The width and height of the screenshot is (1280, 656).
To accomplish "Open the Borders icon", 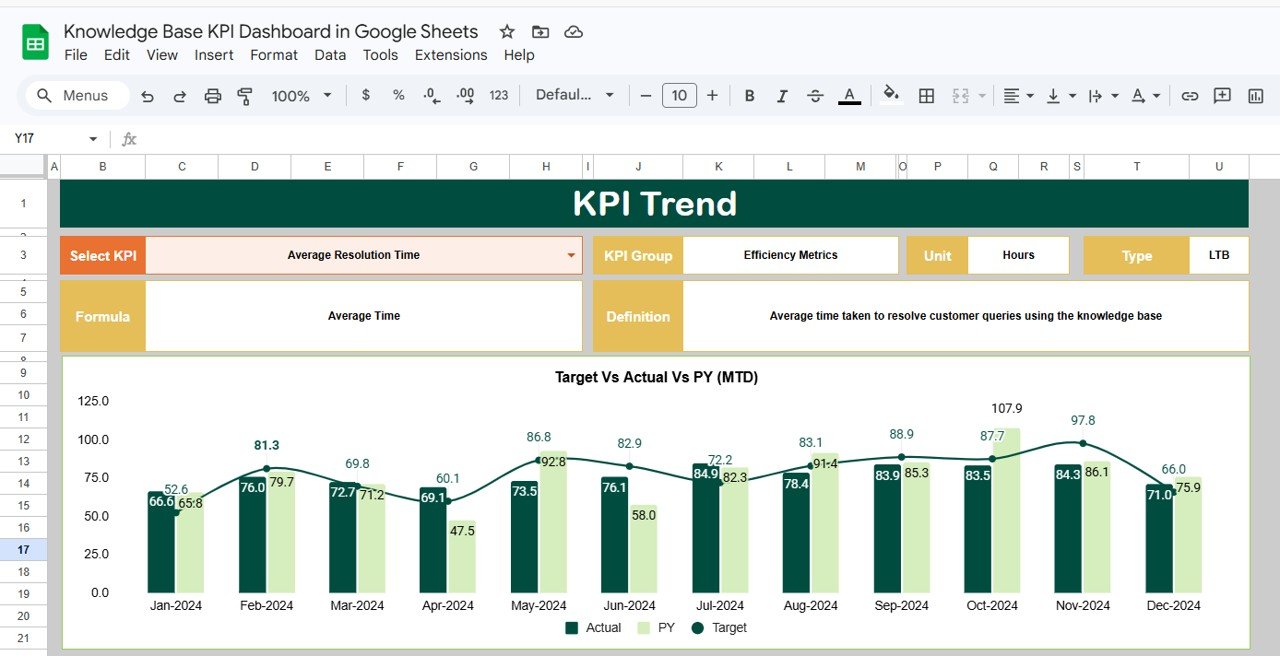I will (925, 95).
